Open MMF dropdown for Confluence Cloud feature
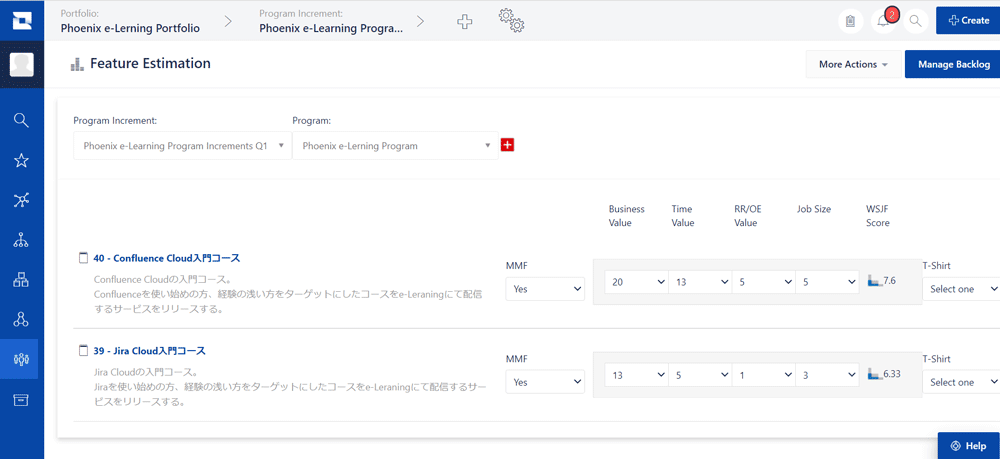1000x459 pixels. (x=545, y=289)
